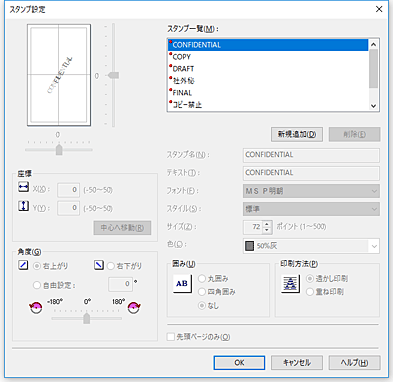
Task: Choose the なし frame option
Action: [x=202, y=305]
